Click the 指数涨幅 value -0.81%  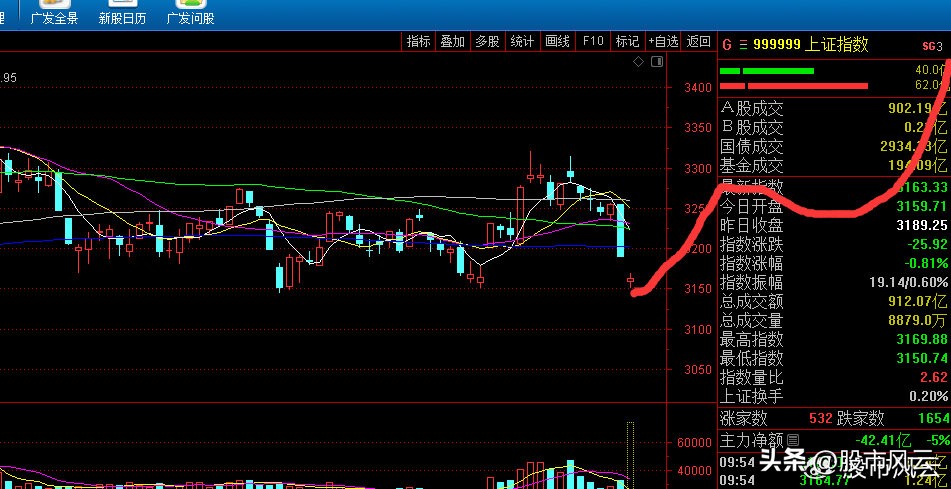pos(926,263)
